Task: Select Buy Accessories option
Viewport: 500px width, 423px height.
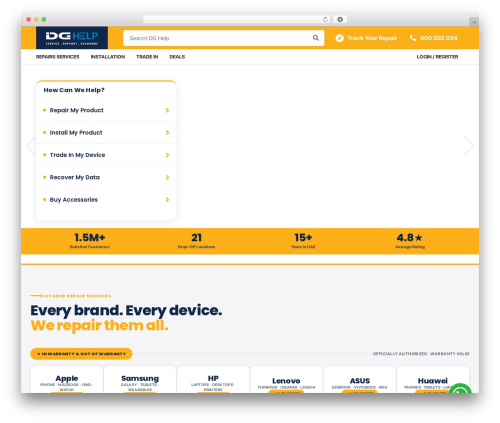Action: [106, 200]
